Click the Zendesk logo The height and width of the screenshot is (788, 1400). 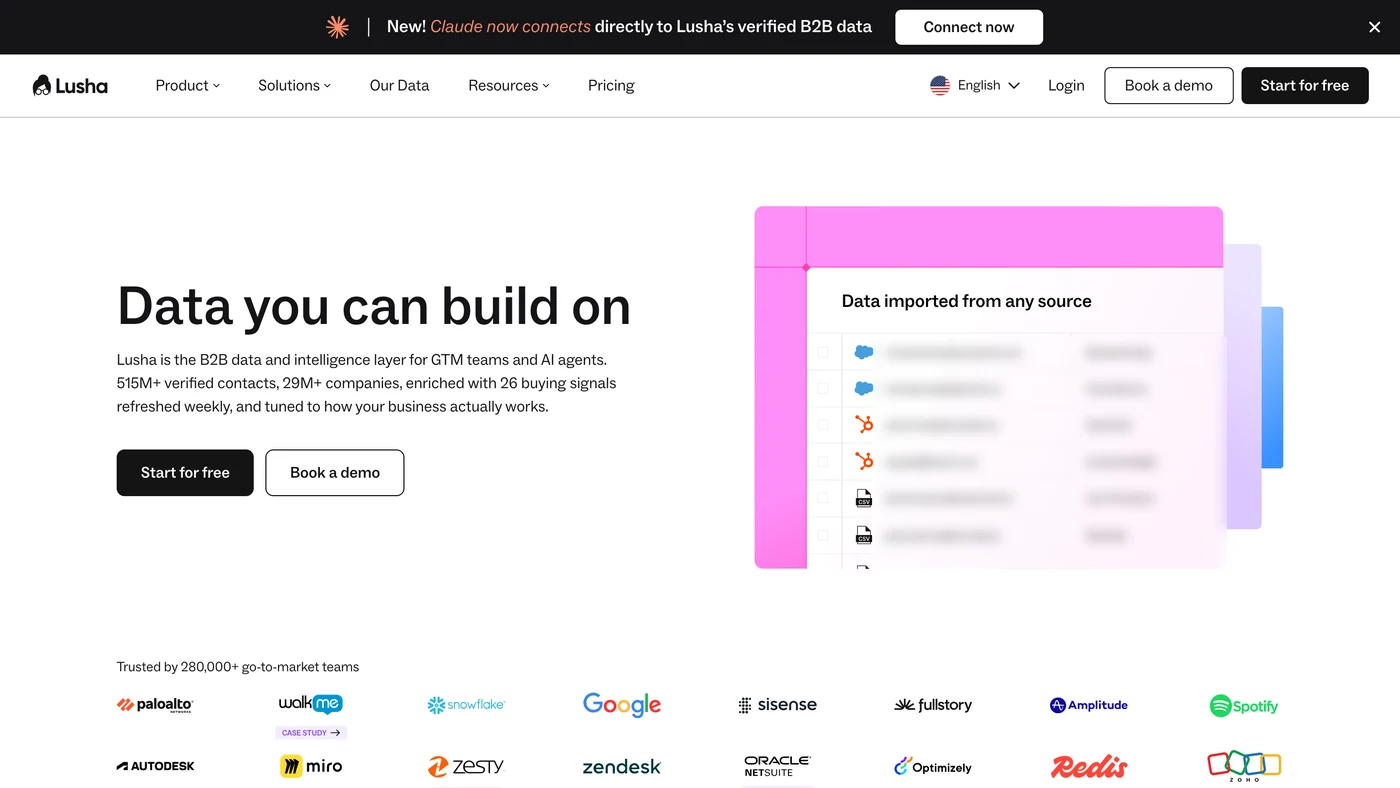click(x=622, y=767)
